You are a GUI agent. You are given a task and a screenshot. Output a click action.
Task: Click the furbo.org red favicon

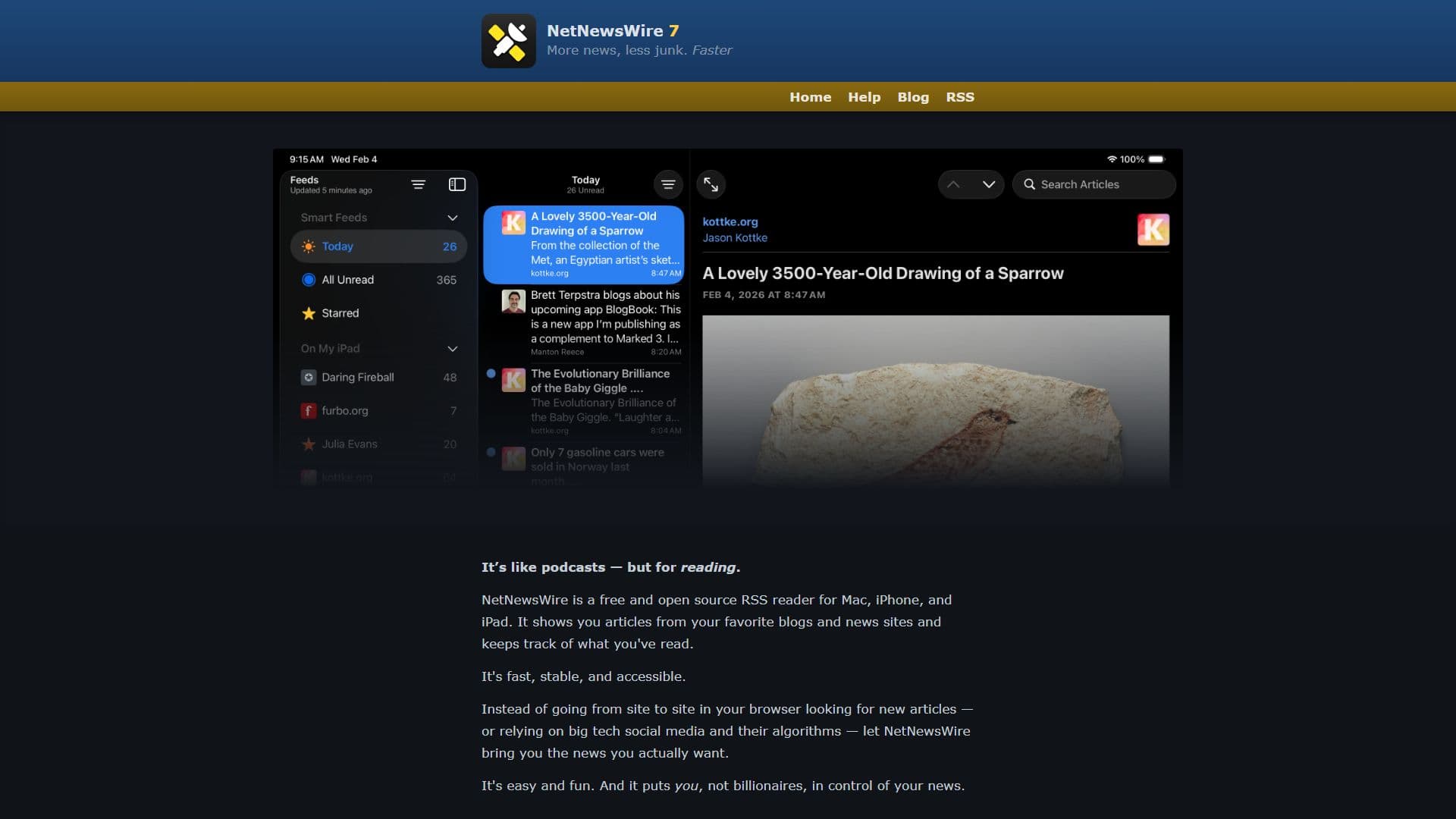pos(308,410)
